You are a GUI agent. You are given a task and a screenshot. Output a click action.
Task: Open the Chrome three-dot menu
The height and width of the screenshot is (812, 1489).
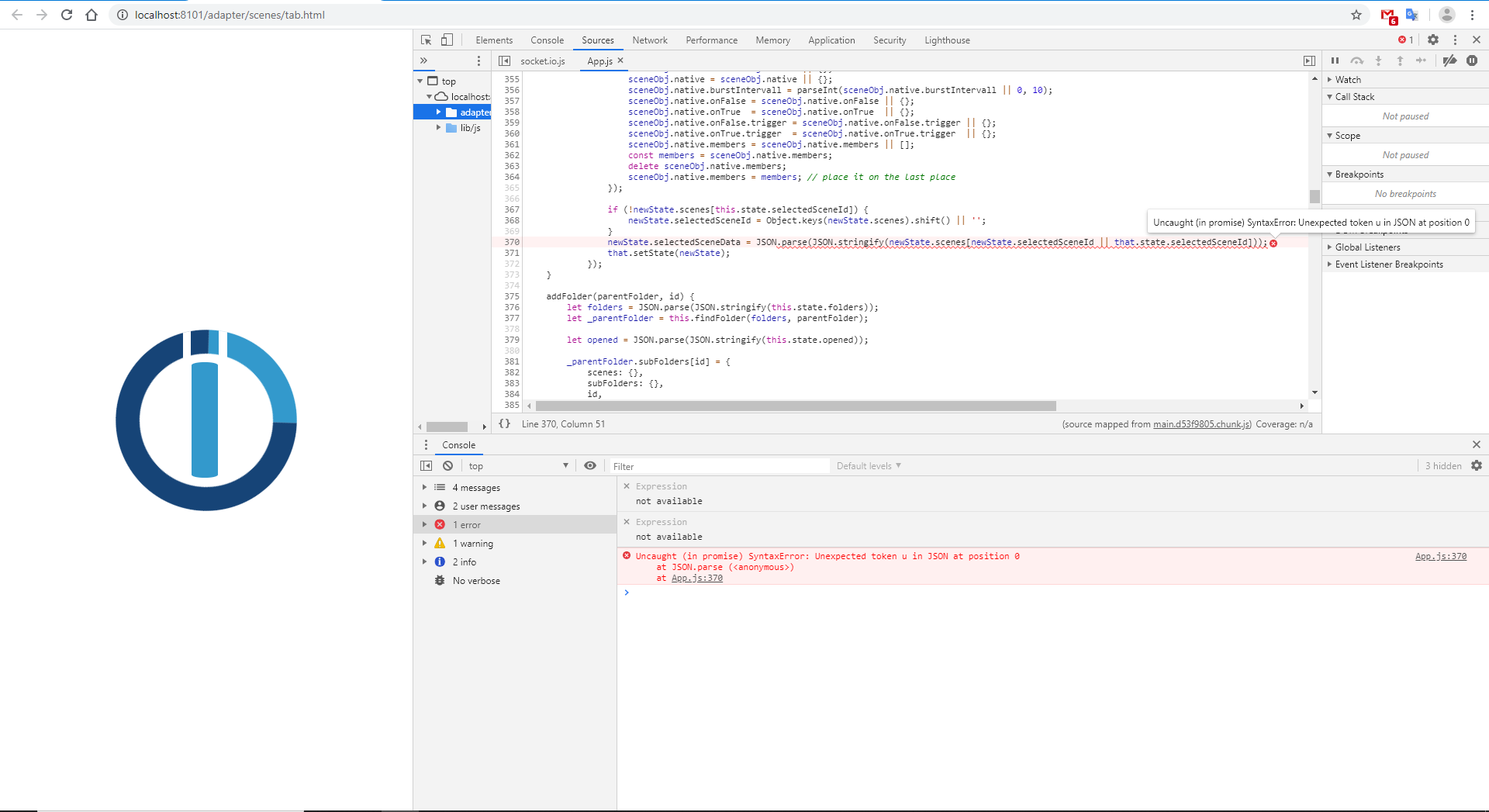tap(1472, 15)
